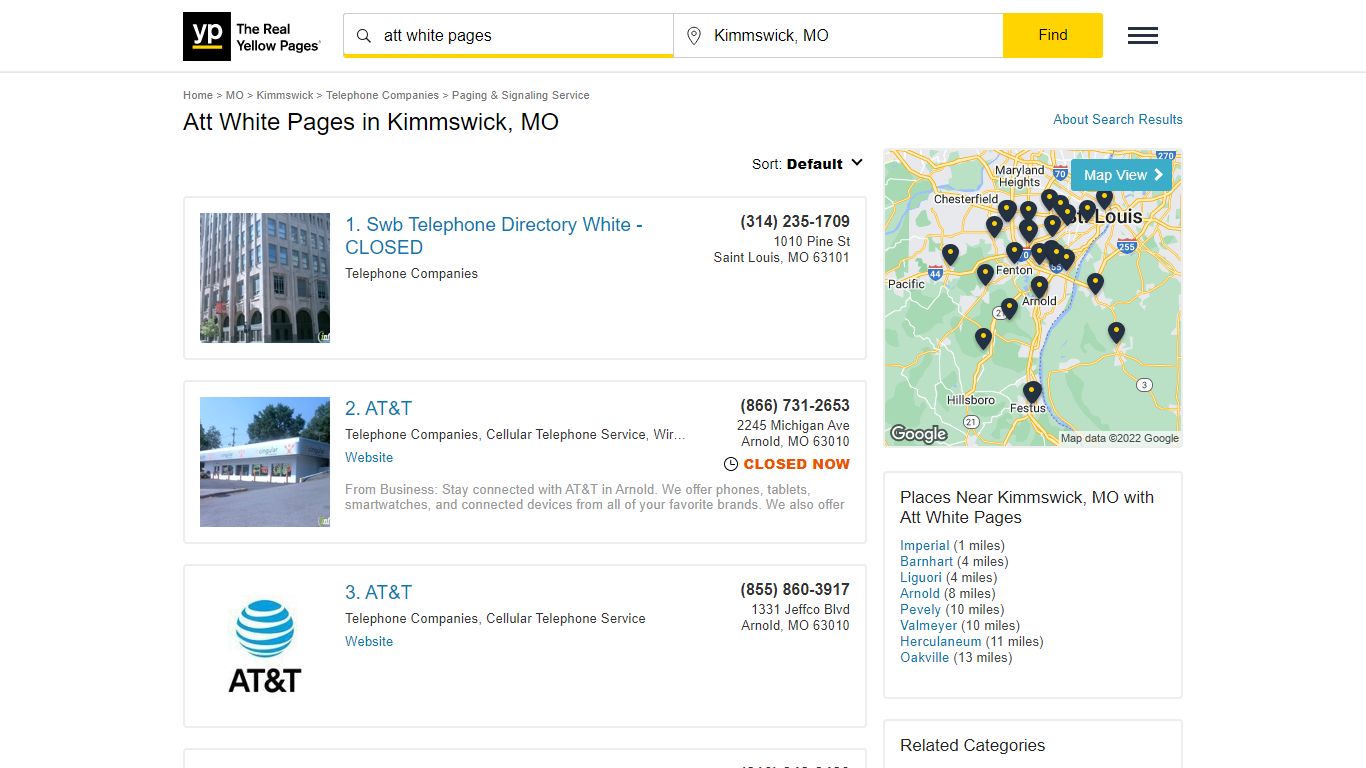
Task: Click the map pin near Festus
Action: [1033, 392]
